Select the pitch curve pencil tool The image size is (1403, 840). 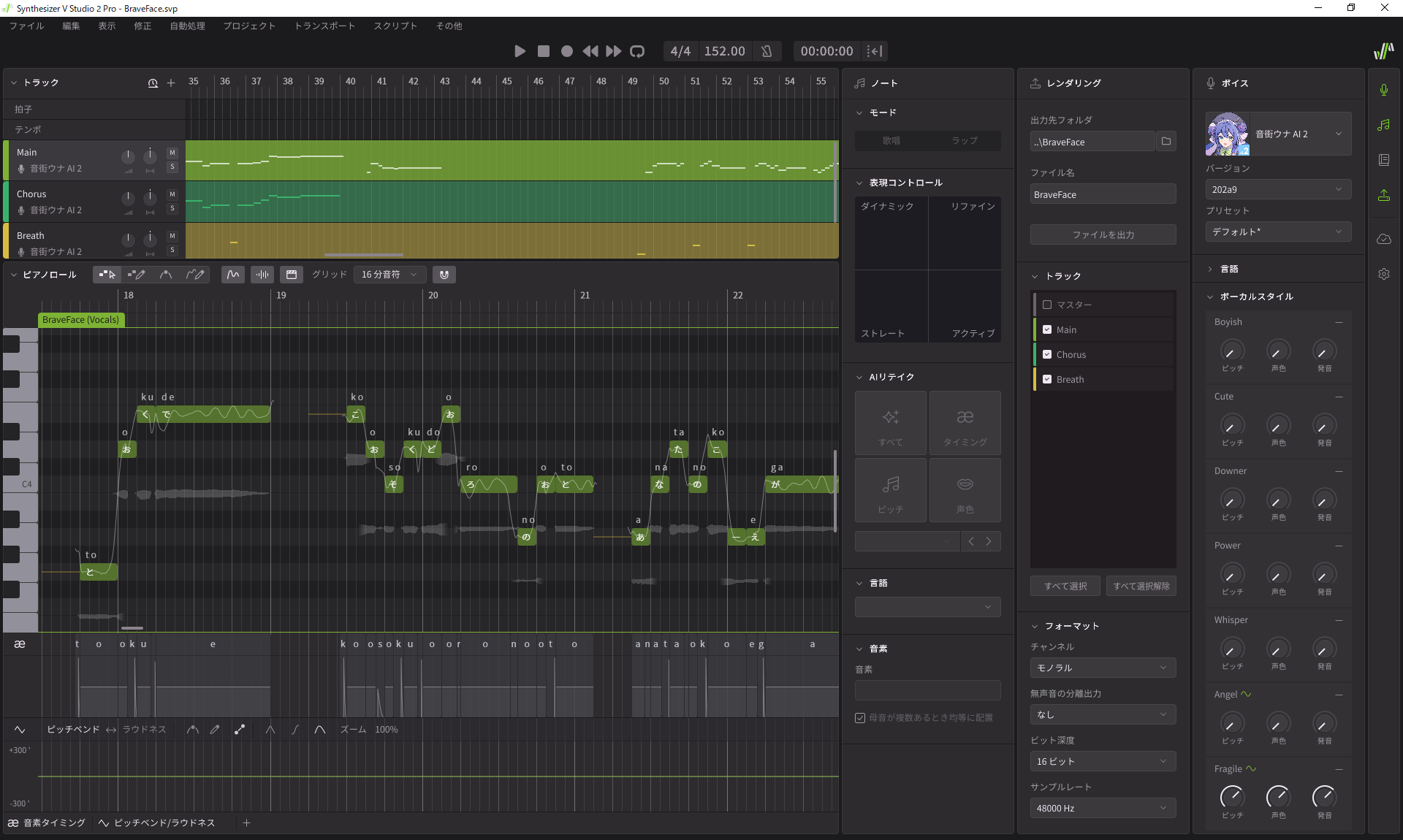click(194, 275)
